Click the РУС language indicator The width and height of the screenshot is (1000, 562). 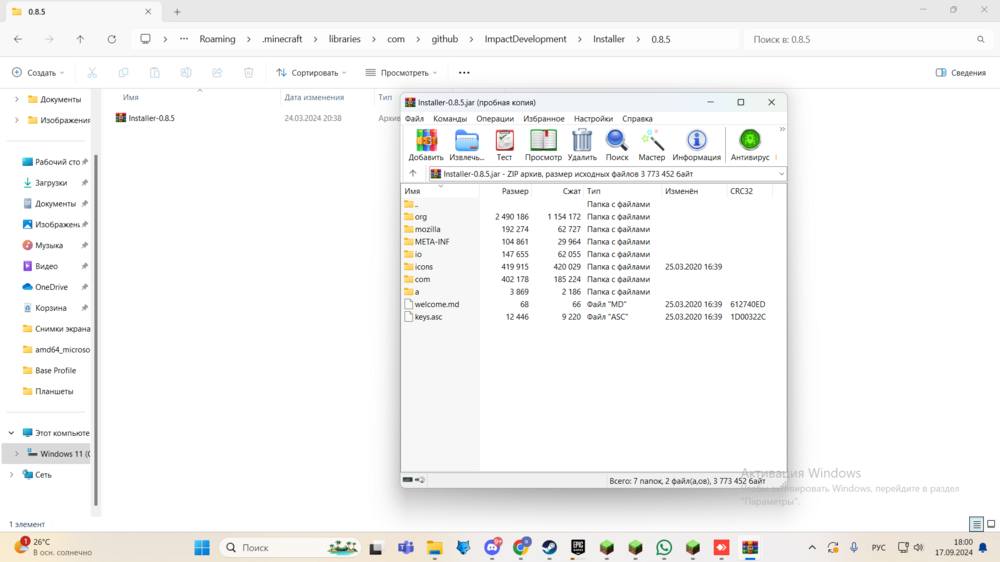click(x=878, y=547)
